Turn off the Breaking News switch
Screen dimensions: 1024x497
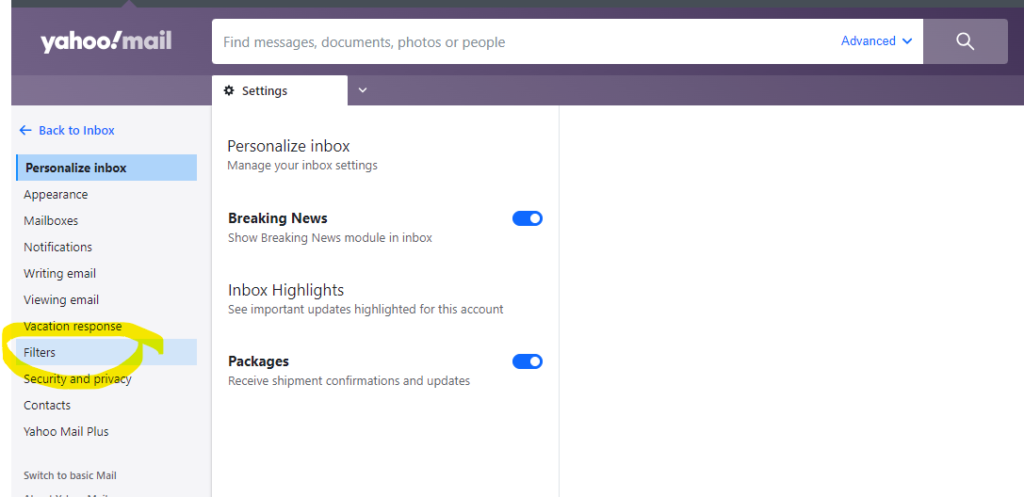[x=527, y=218]
